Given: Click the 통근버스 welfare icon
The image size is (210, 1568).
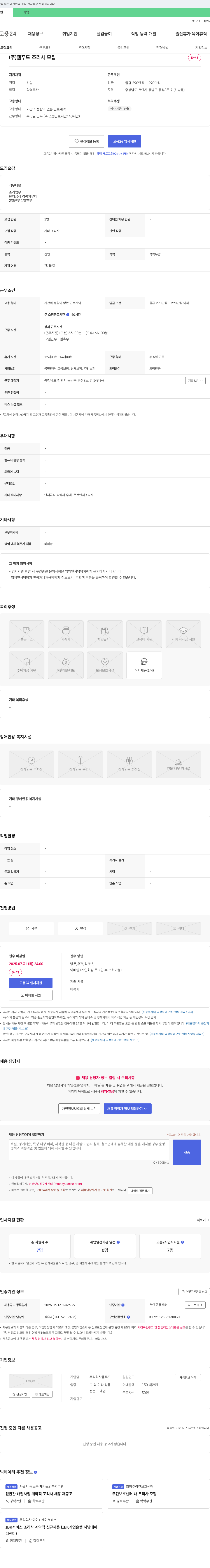Looking at the screenshot, I should (x=27, y=634).
